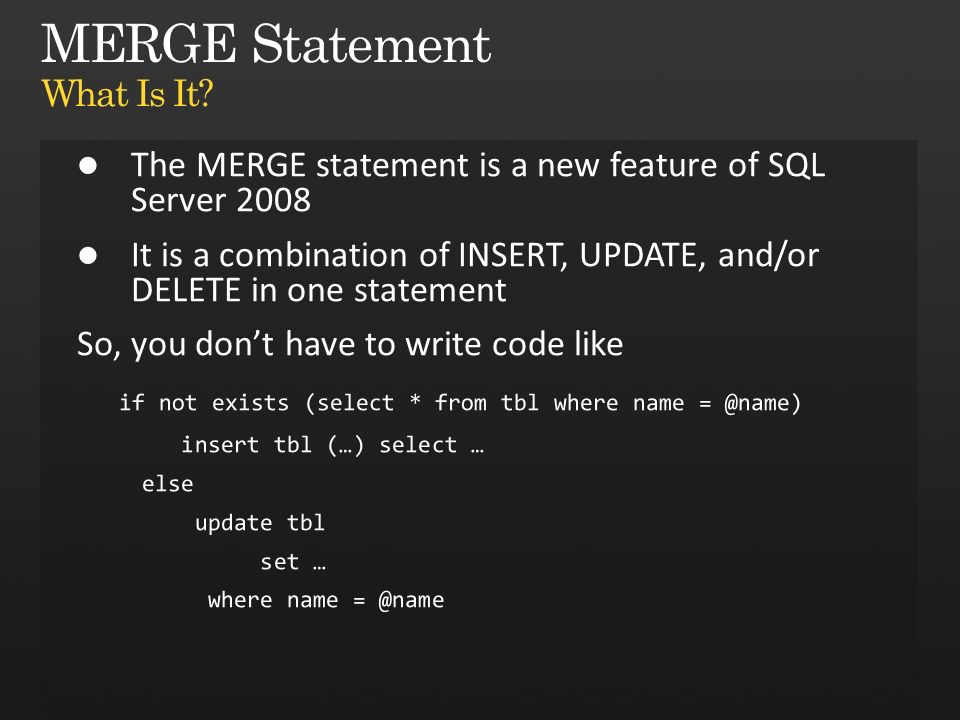
Task: Click the "INSERT, UPDATE, and/or" bullet line
Action: (x=475, y=255)
